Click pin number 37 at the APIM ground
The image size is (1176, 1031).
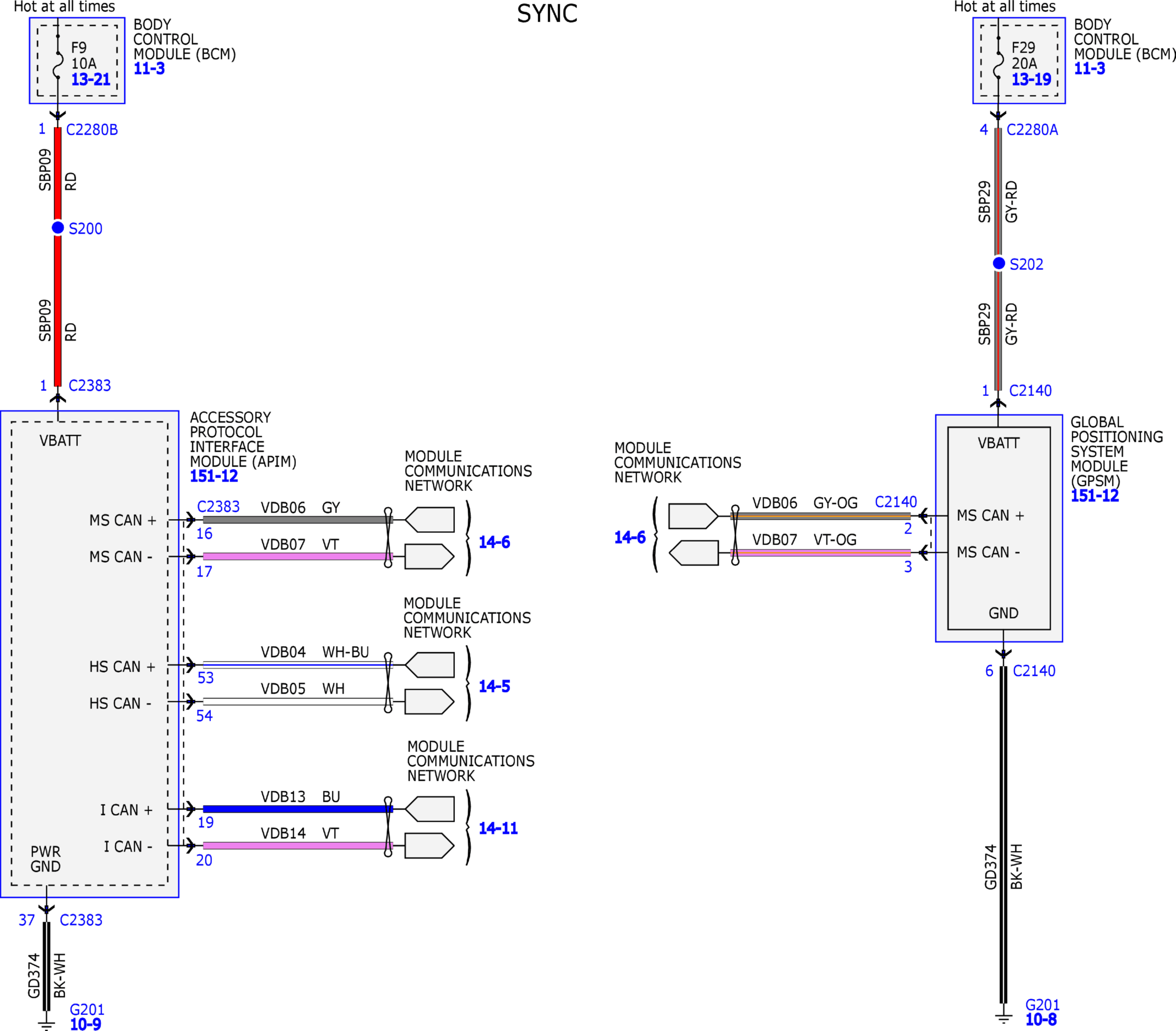coord(27,920)
